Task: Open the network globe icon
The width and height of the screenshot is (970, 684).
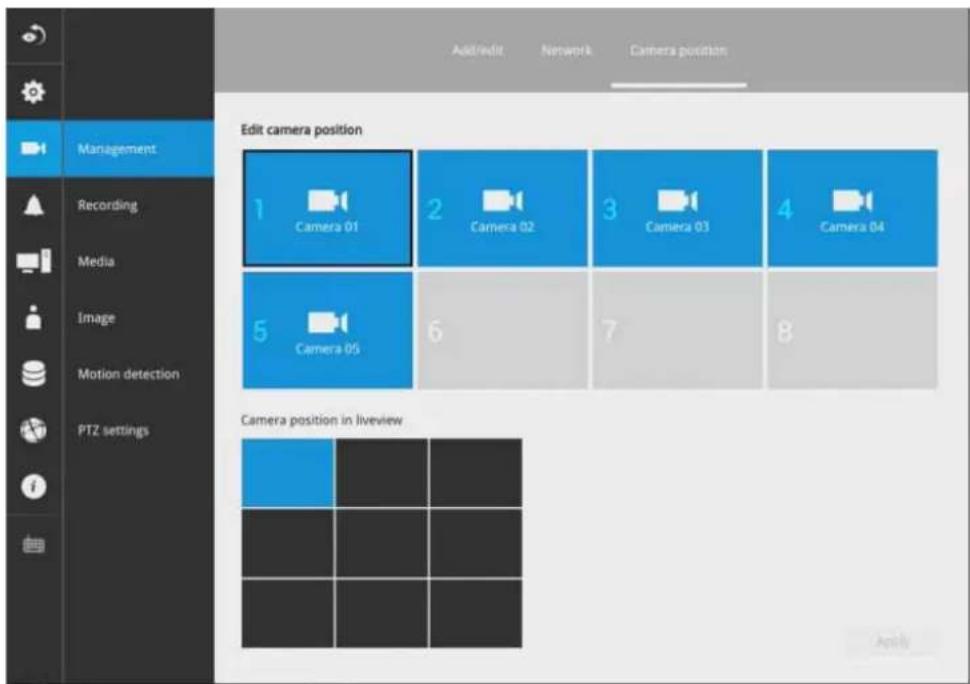Action: 33,430
